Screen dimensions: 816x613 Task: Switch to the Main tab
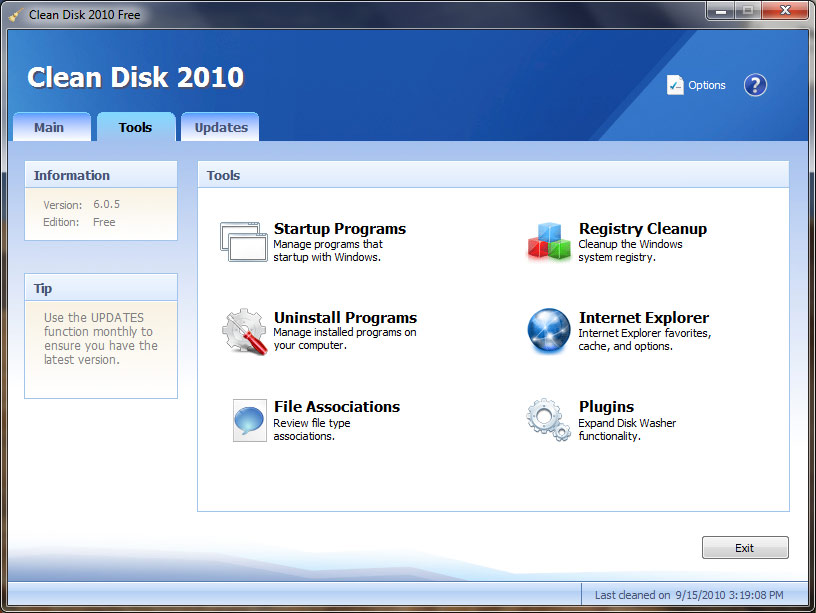(52, 127)
